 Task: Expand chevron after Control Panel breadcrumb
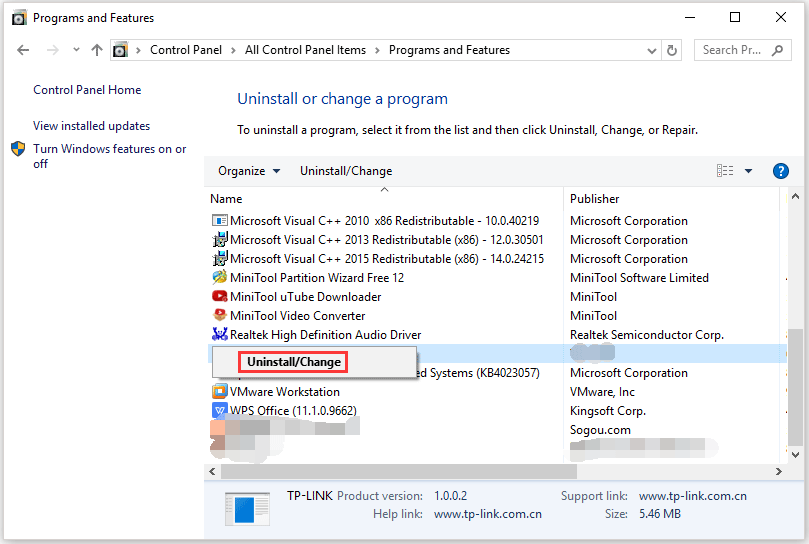(x=234, y=50)
